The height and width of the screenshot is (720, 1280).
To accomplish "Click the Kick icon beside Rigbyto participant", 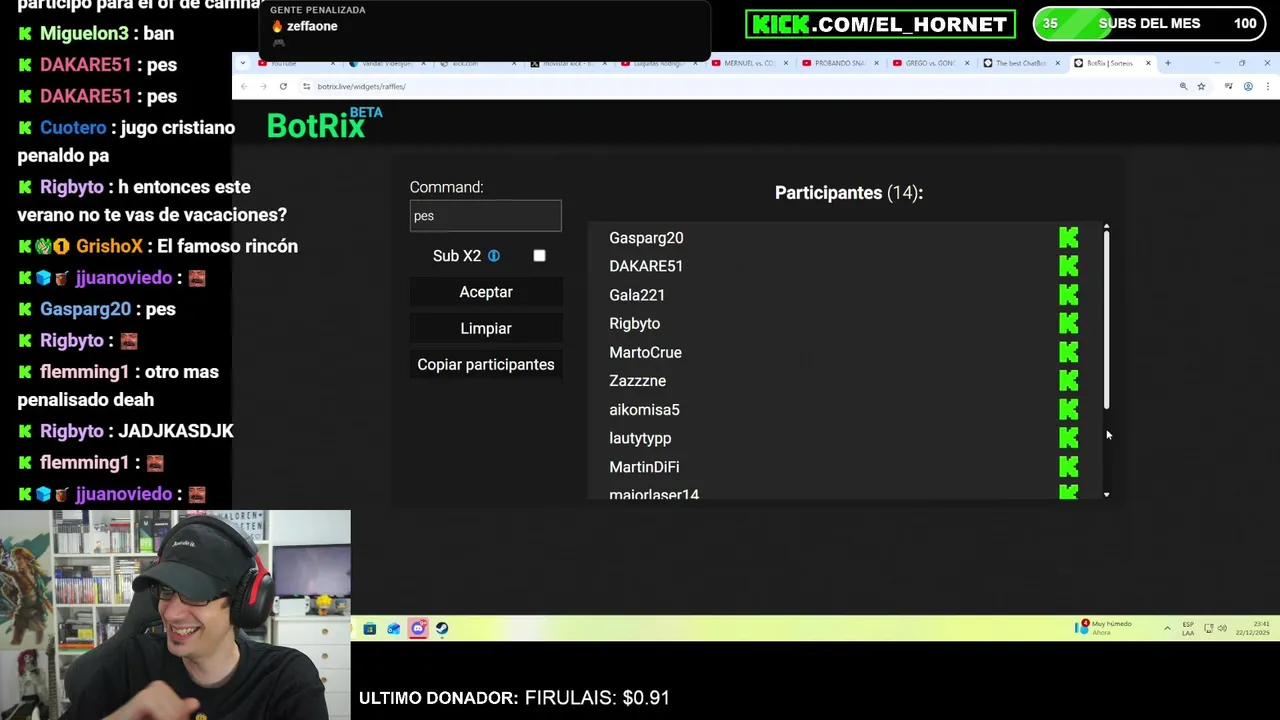I will [x=1068, y=323].
